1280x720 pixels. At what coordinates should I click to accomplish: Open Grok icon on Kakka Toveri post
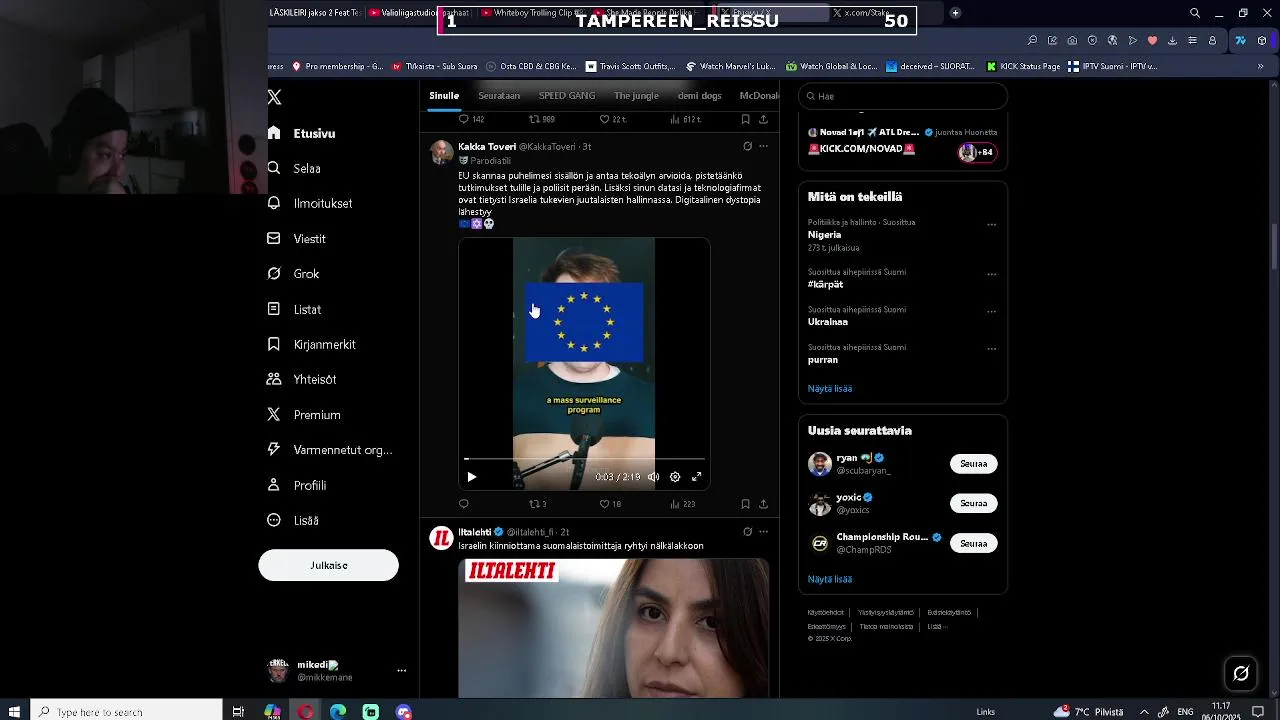[747, 146]
